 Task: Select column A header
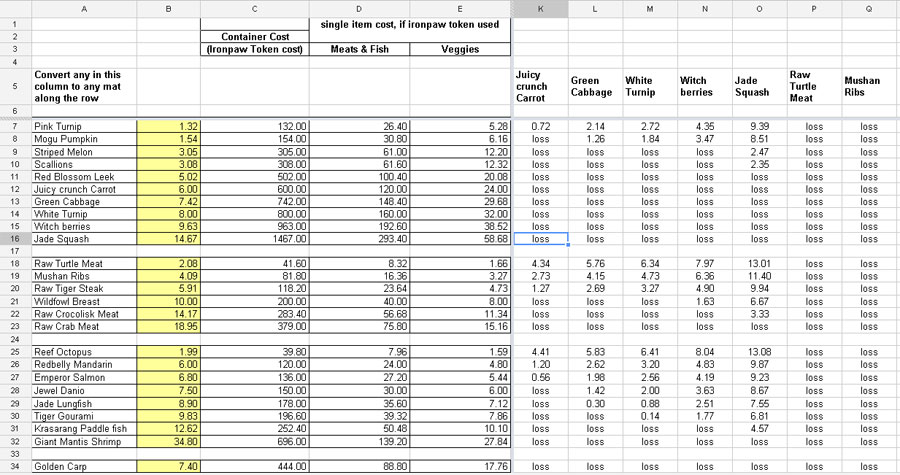pos(84,9)
